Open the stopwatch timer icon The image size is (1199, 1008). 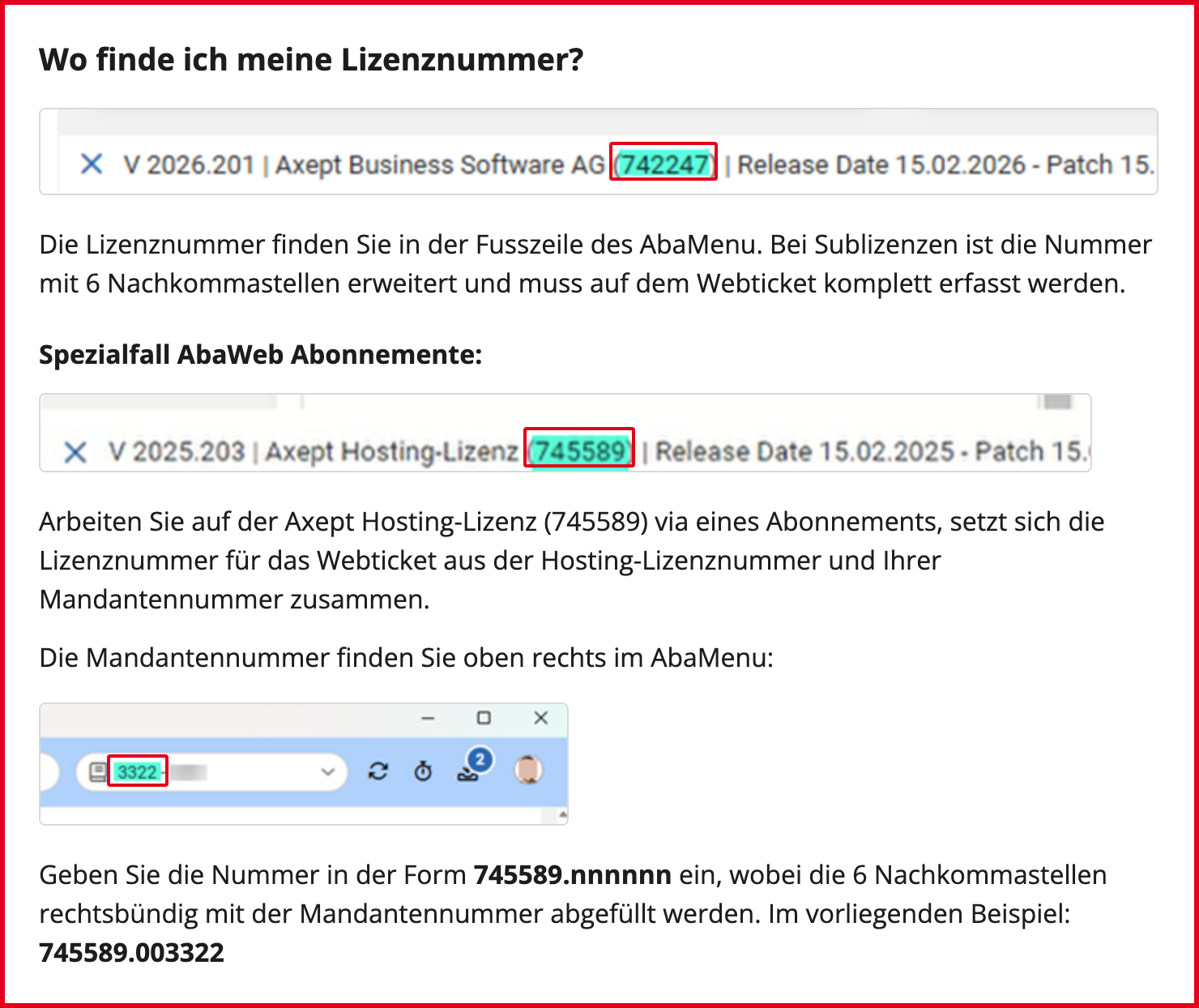tap(423, 771)
